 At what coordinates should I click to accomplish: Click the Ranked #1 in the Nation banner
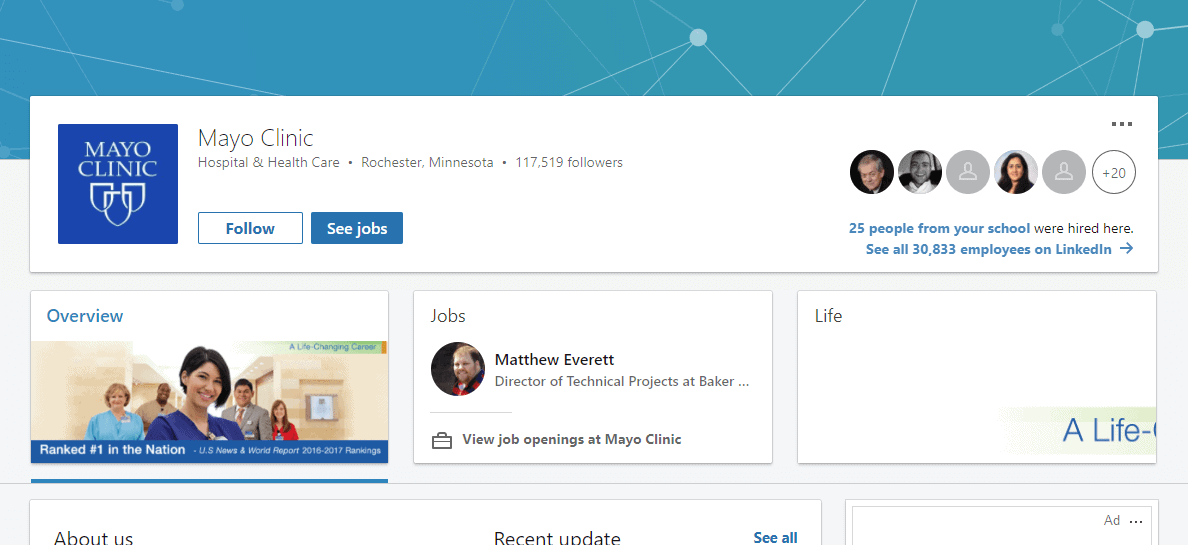(209, 450)
